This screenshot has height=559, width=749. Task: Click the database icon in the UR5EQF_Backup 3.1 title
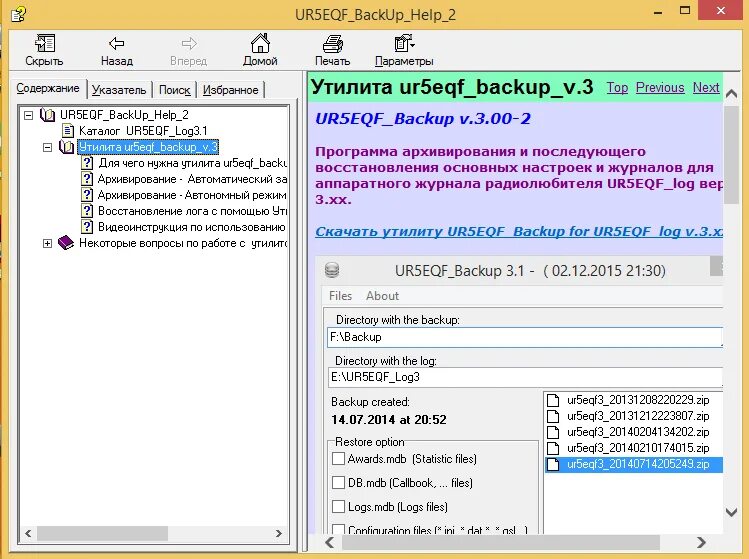coord(332,270)
